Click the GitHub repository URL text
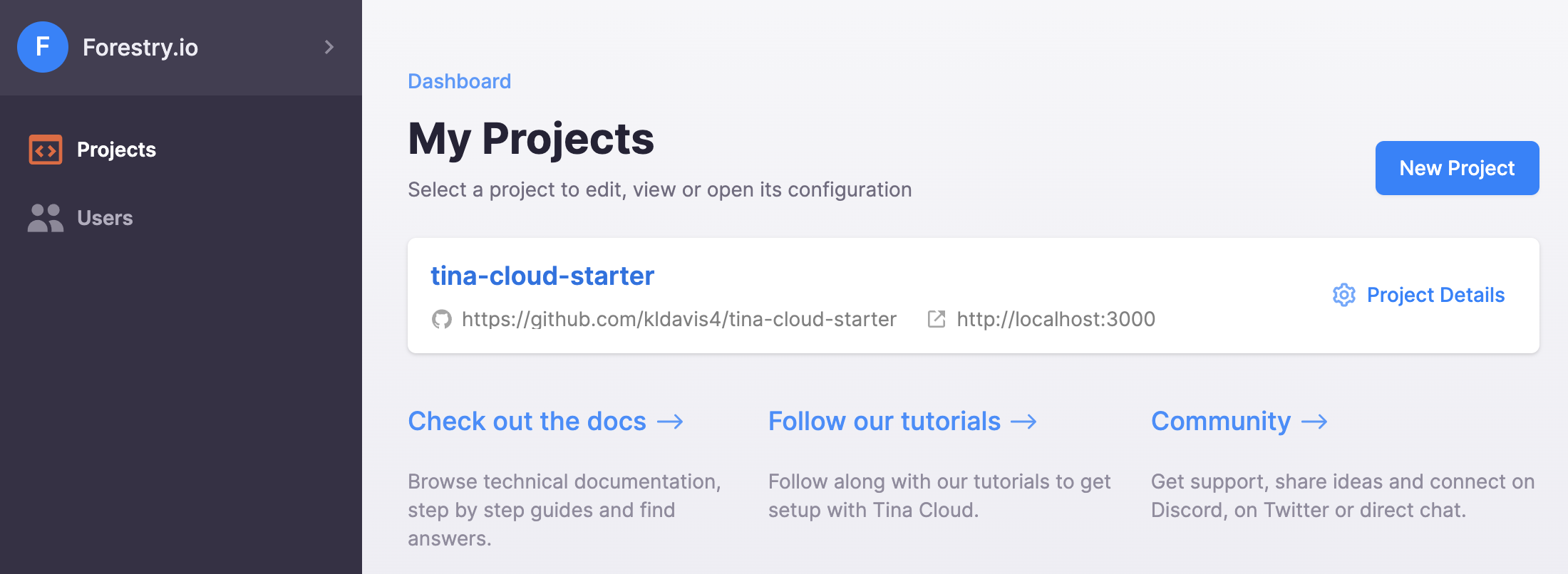This screenshot has width=1568, height=574. click(x=679, y=319)
